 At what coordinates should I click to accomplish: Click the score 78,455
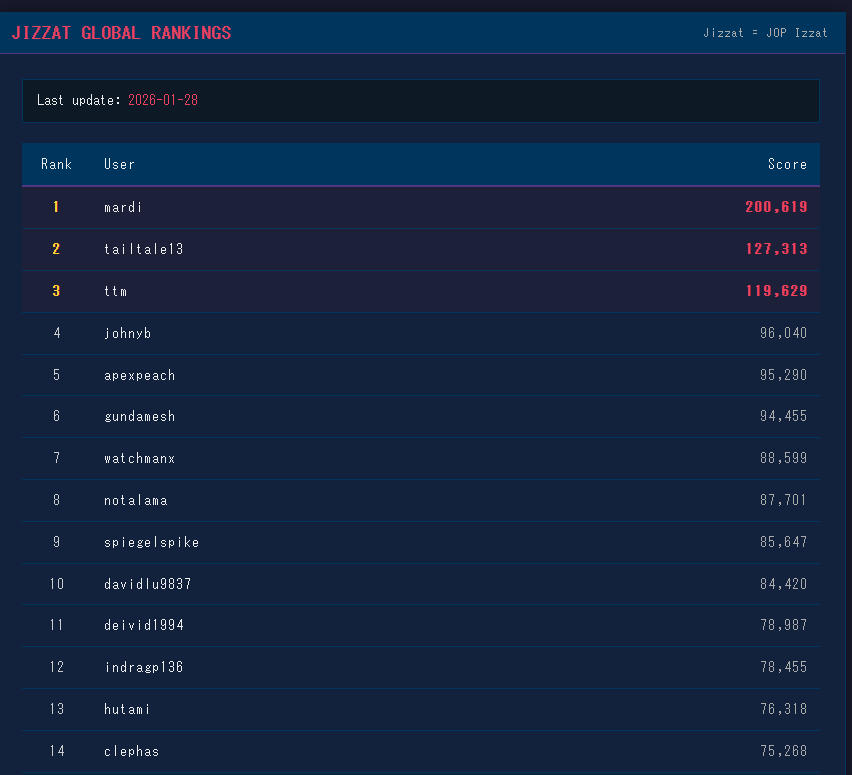point(784,667)
